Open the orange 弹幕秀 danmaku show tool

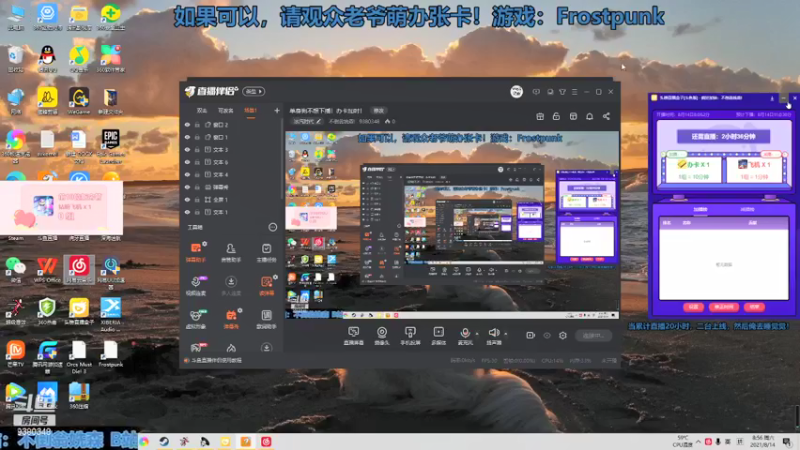[x=231, y=319]
